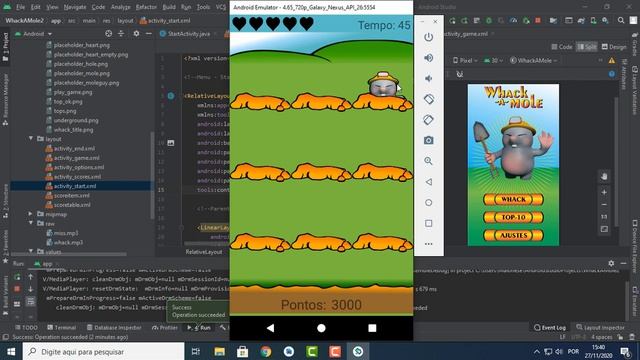Tap the bottom-left mole hole
This screenshot has width=640, height=360.
point(260,242)
